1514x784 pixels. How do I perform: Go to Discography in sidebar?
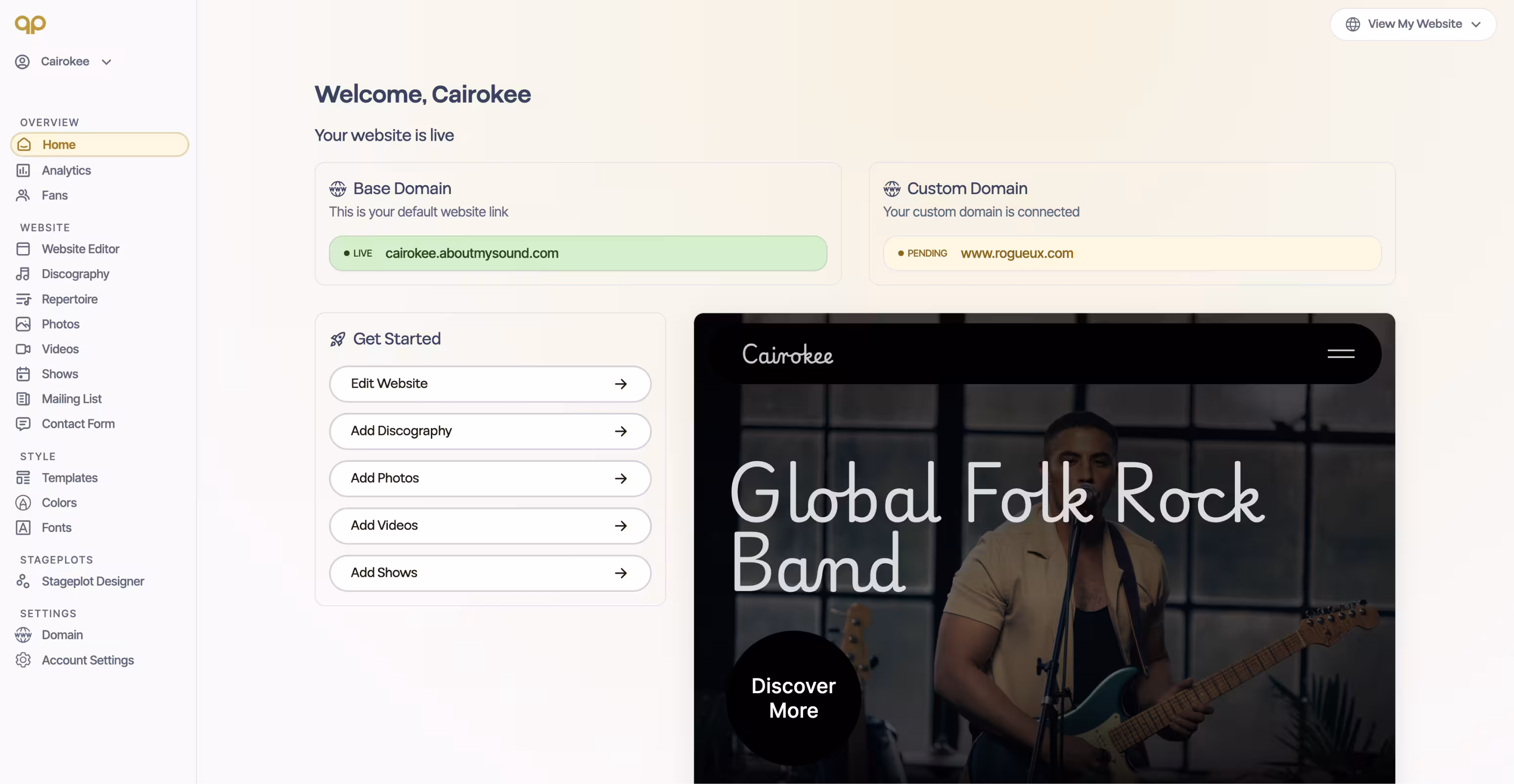pyautogui.click(x=75, y=274)
